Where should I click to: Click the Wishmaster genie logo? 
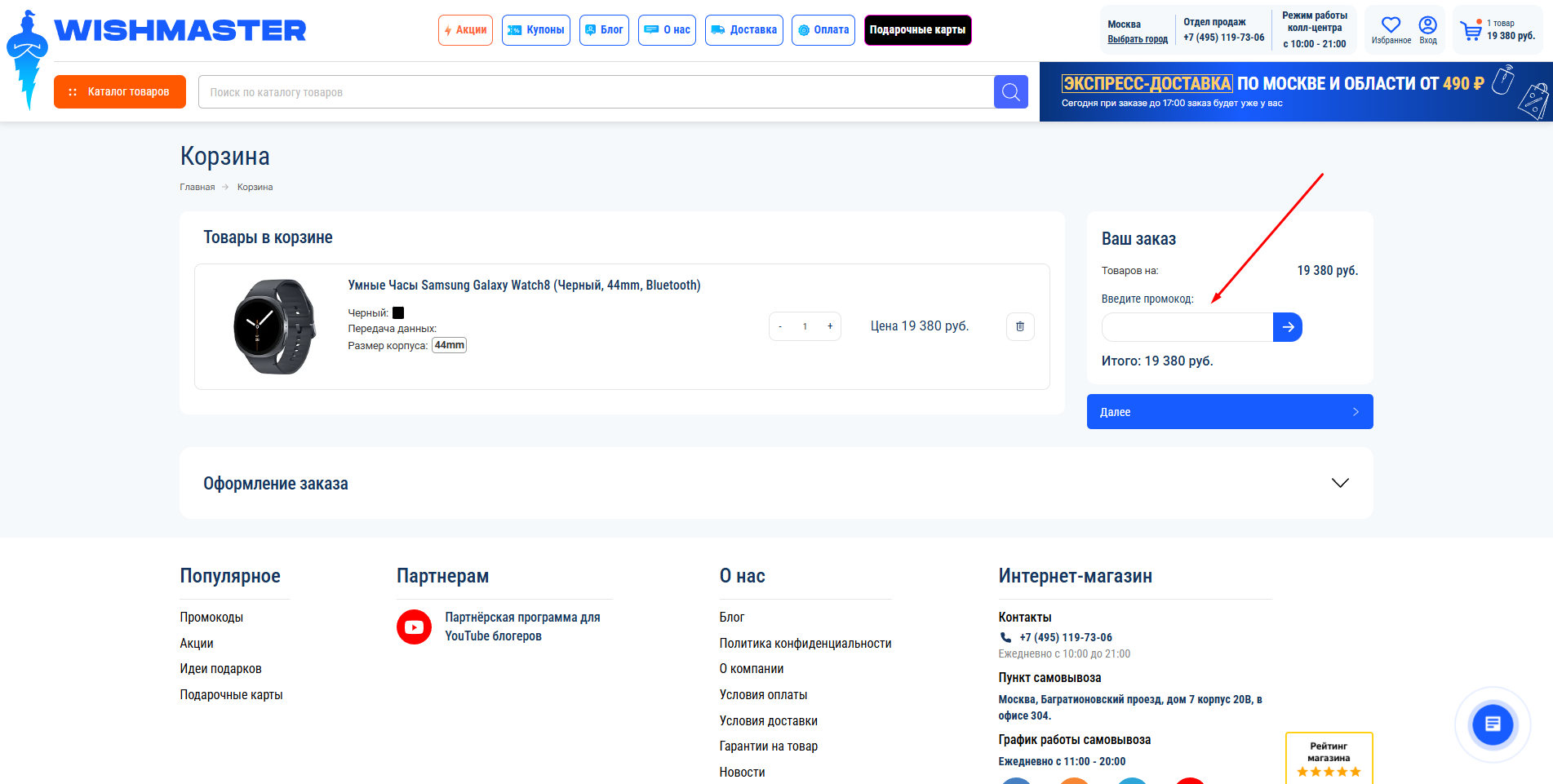click(x=28, y=59)
